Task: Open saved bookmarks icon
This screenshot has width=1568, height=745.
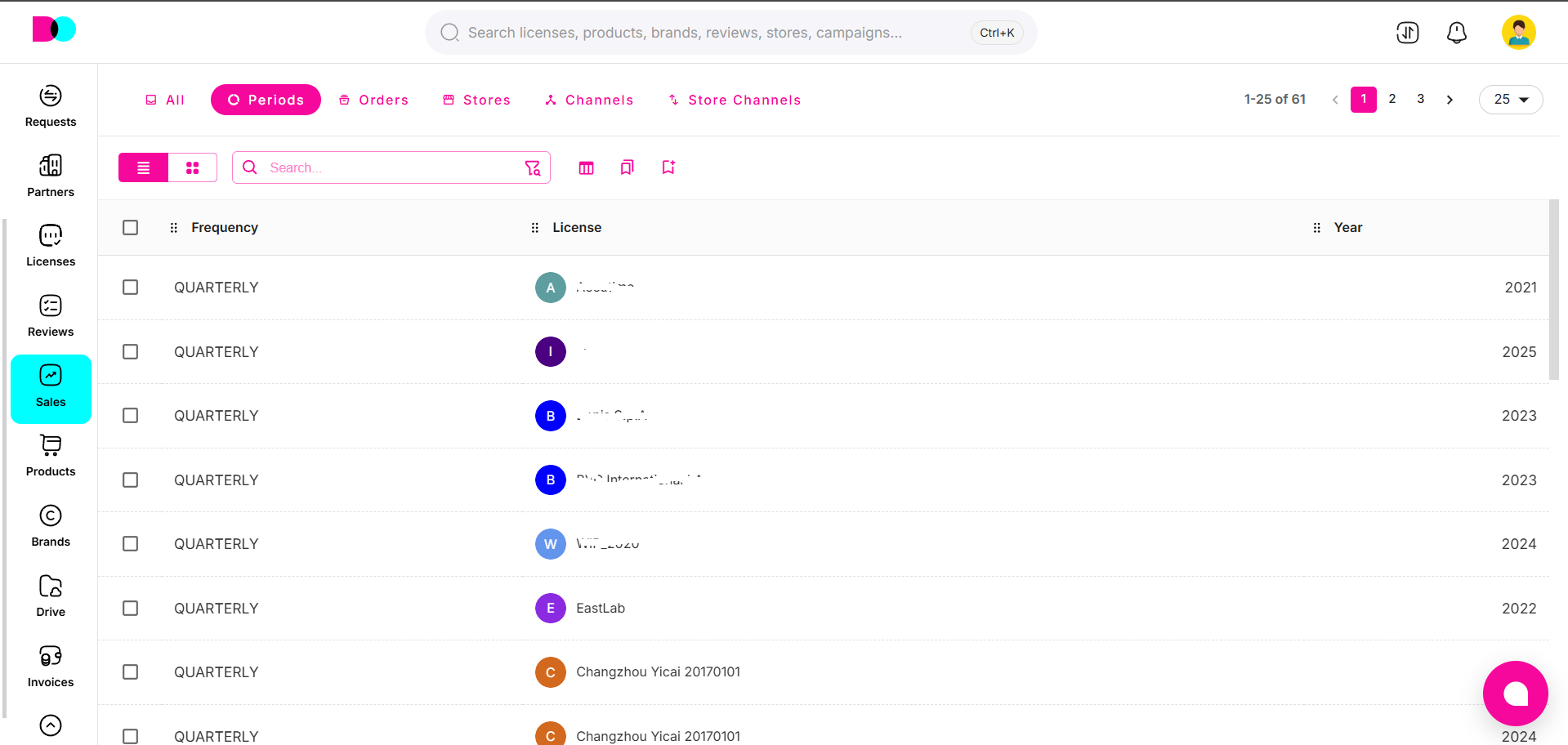Action: pos(628,167)
